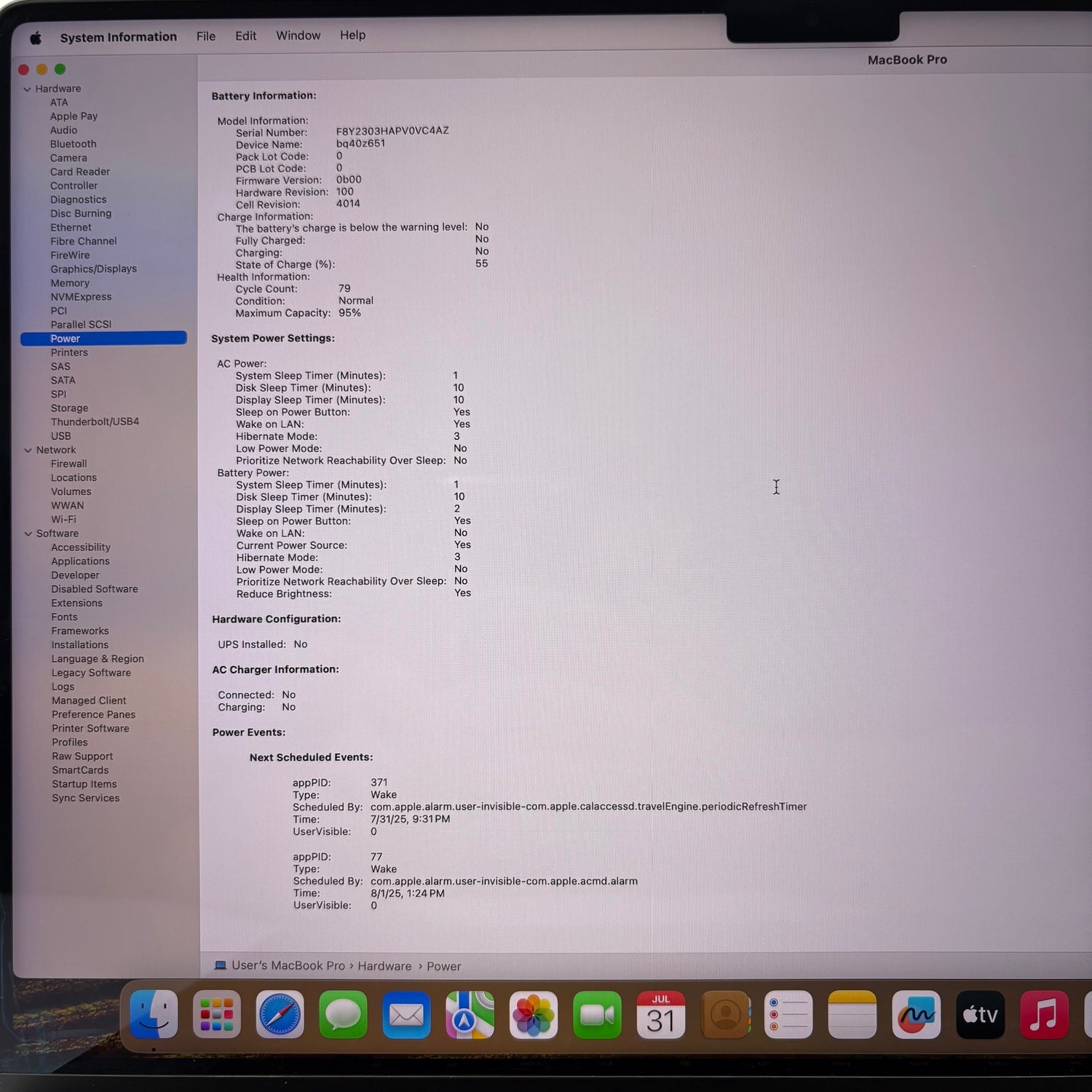
Task: Select Ethernet in the sidebar
Action: pos(71,227)
